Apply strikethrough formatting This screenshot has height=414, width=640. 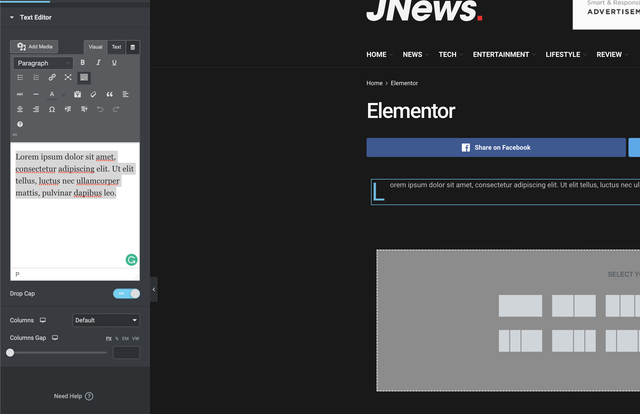pyautogui.click(x=20, y=94)
